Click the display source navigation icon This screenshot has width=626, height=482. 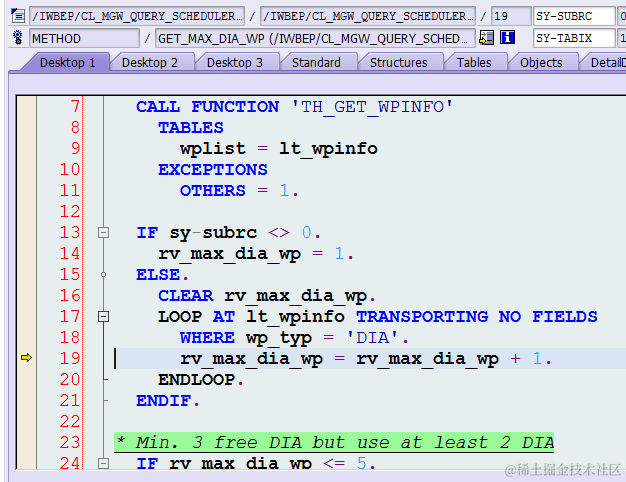point(487,38)
